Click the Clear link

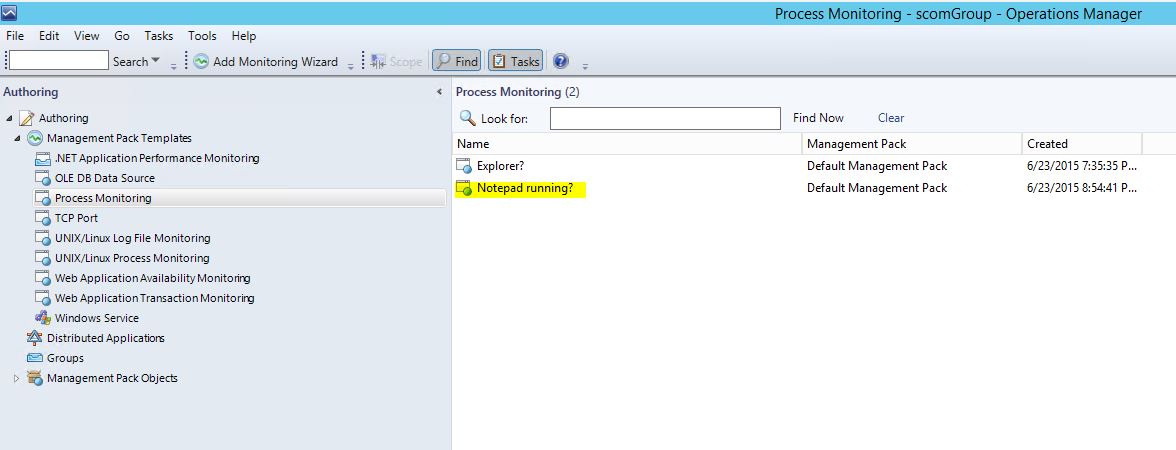(891, 118)
